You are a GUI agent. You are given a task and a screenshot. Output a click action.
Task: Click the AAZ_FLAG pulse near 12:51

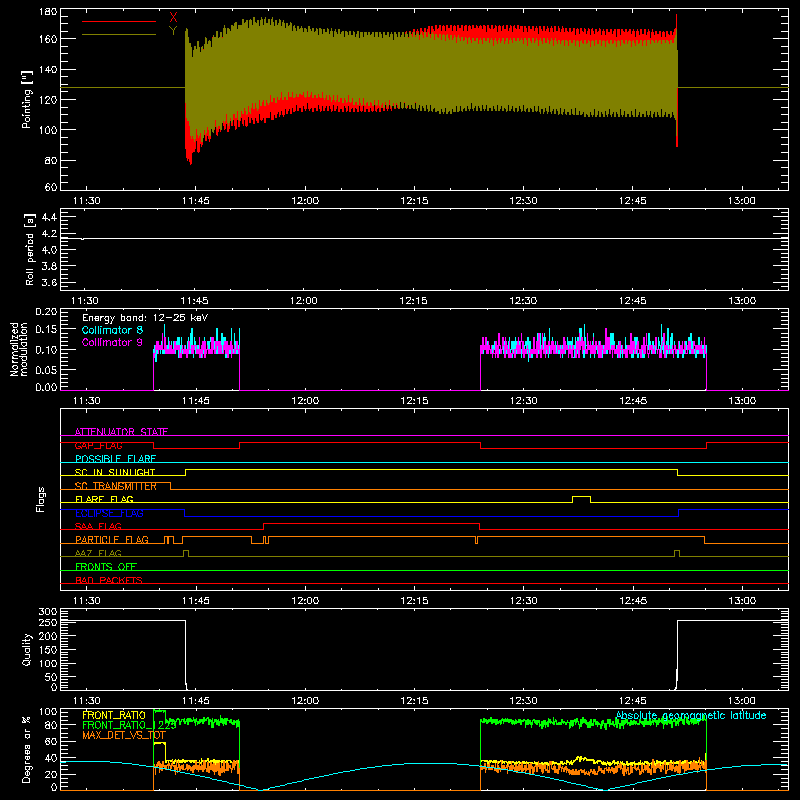(x=677, y=554)
